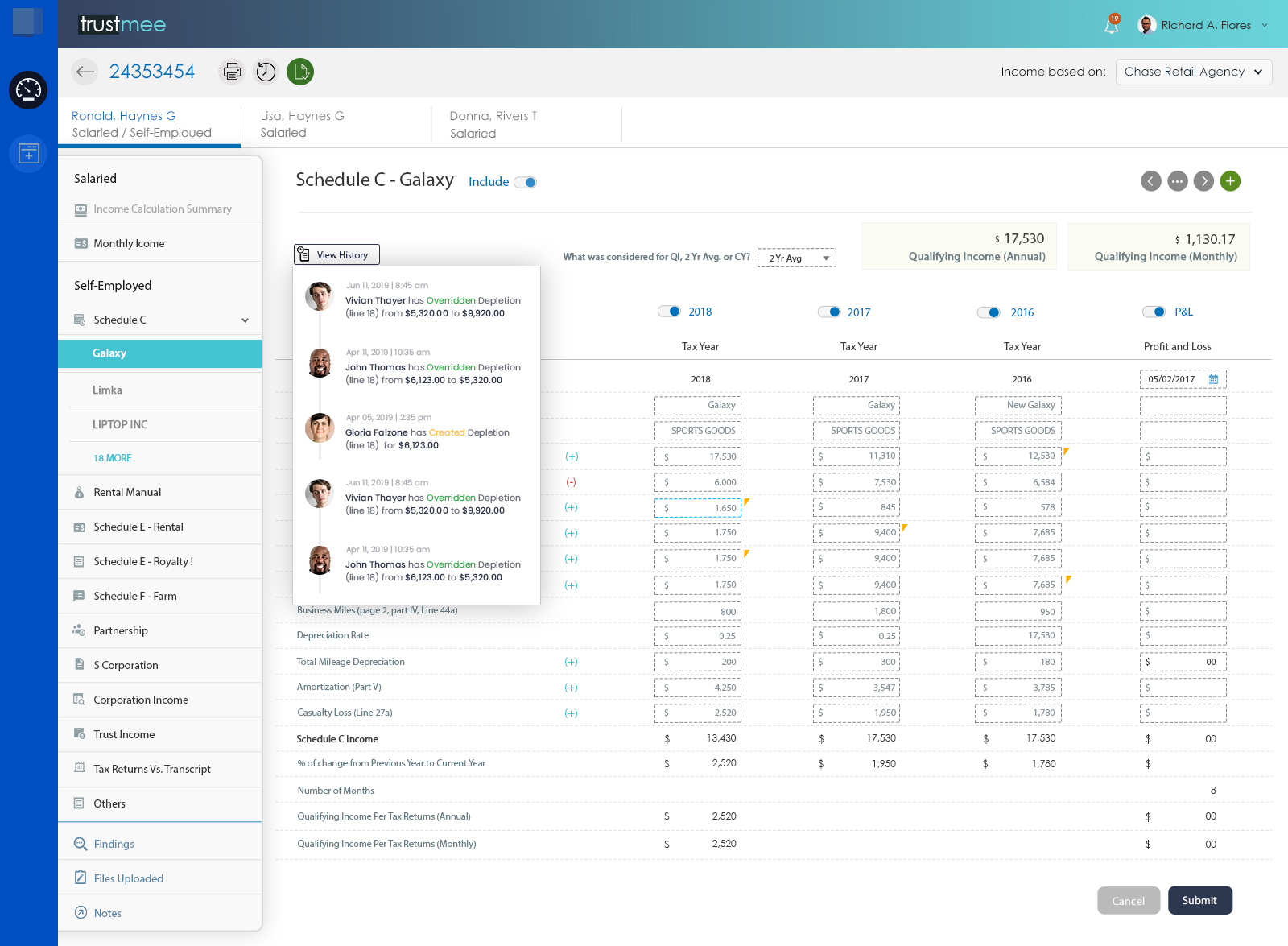Open Schedule F - Farm

pyautogui.click(x=159, y=596)
